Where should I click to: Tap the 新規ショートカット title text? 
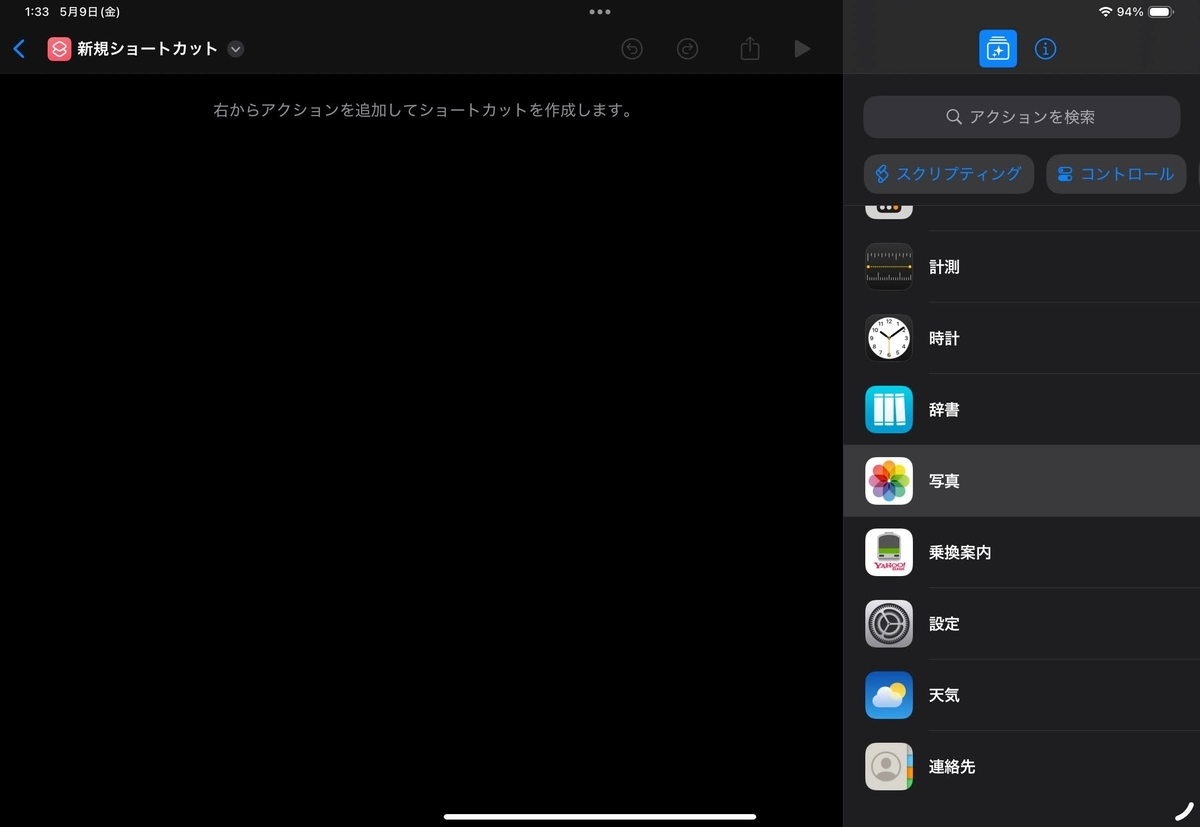click(147, 49)
